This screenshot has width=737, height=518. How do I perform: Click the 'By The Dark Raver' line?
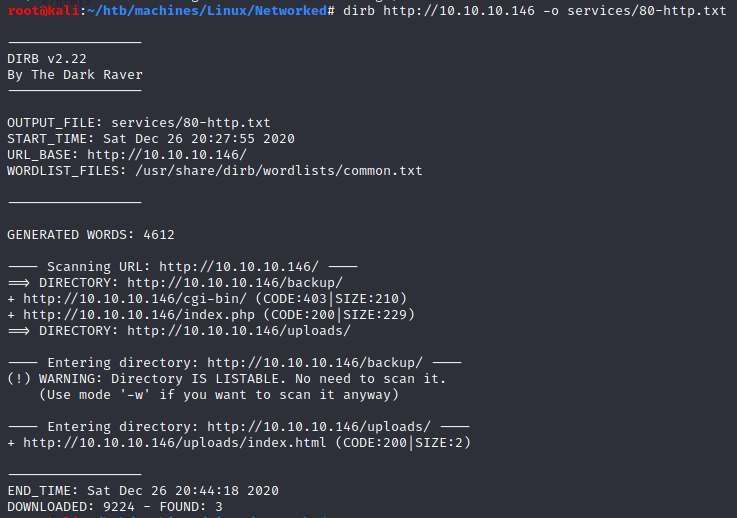(x=74, y=75)
